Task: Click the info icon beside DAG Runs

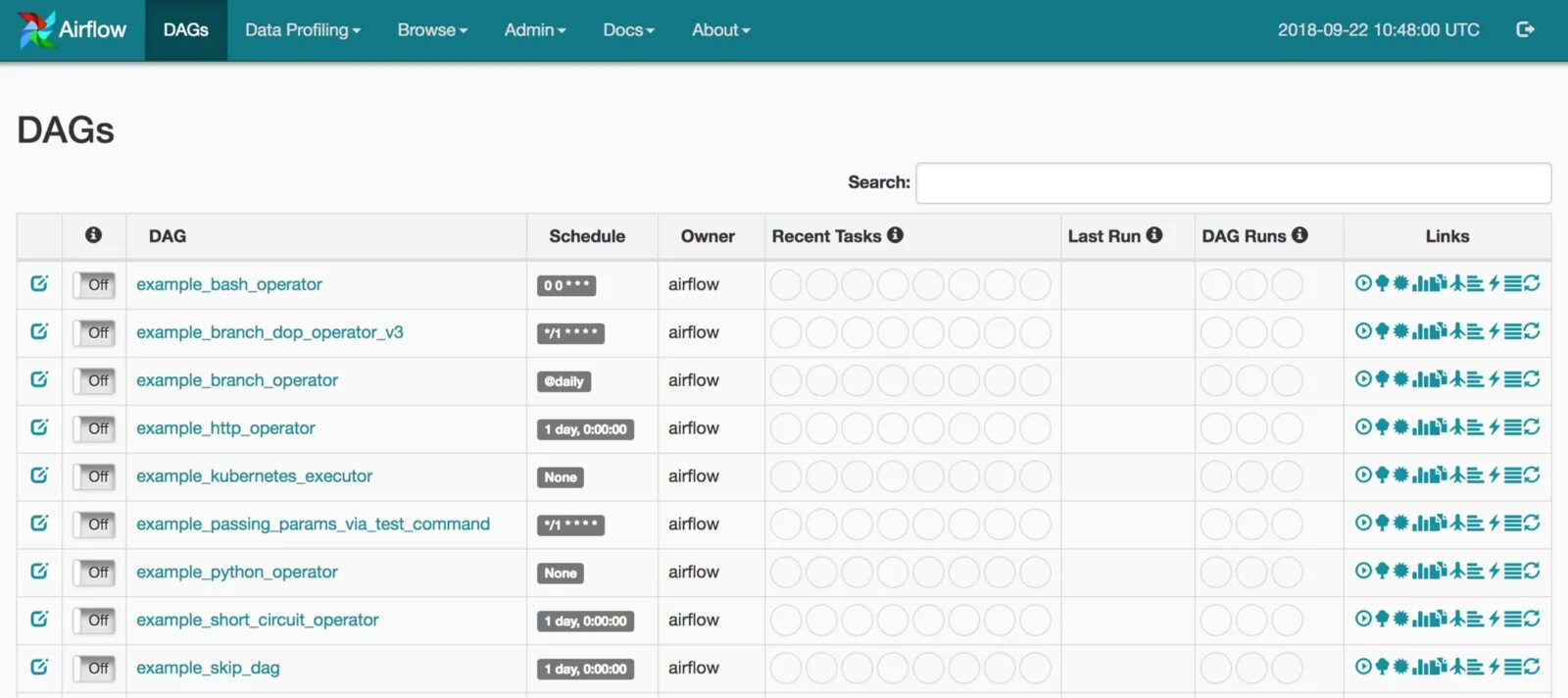Action: (1299, 235)
